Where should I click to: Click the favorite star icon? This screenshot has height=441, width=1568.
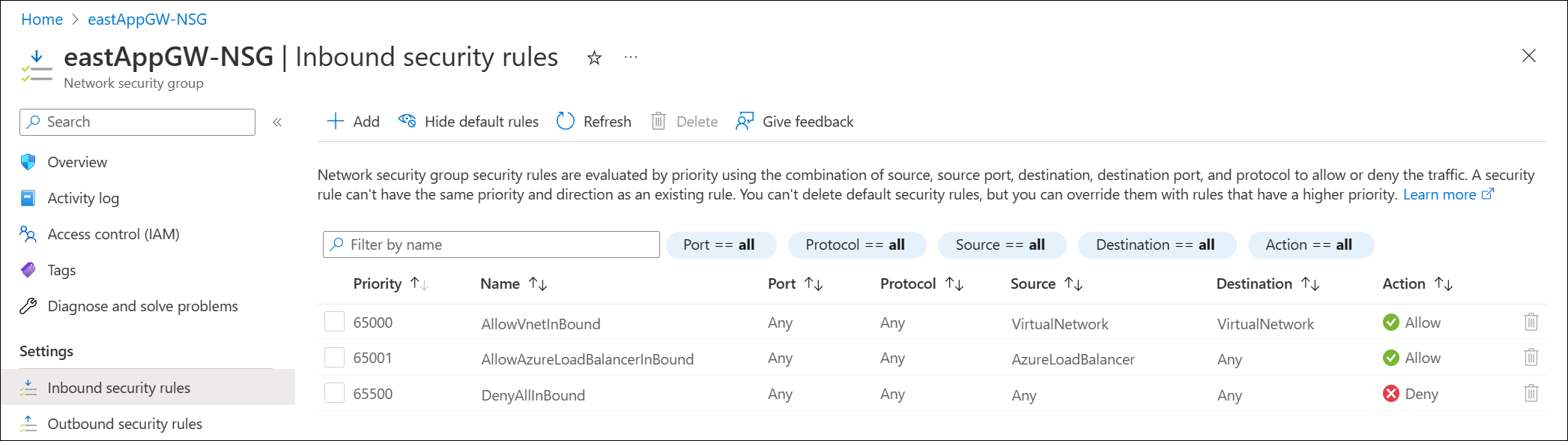pos(594,58)
